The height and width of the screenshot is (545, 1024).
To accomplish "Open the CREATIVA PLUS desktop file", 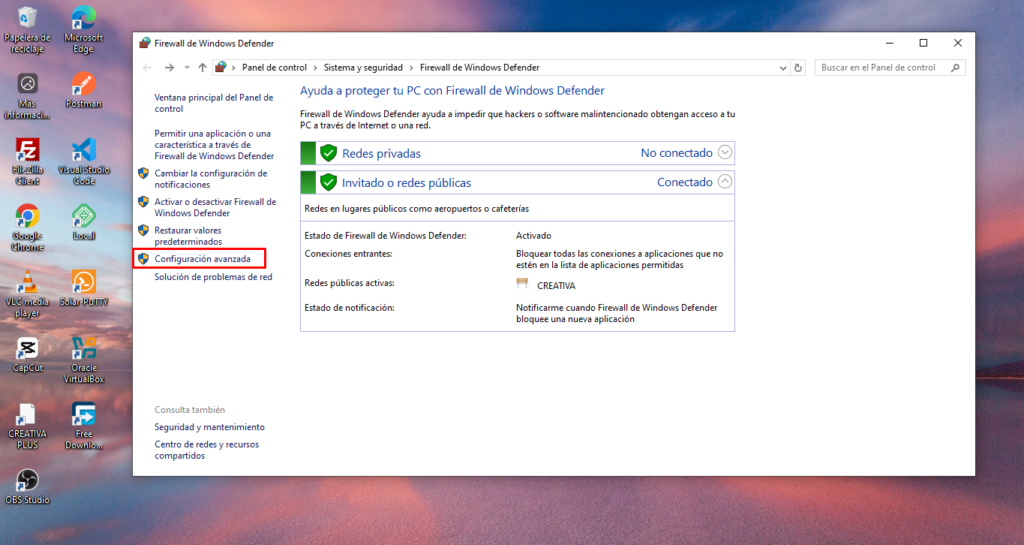I will pyautogui.click(x=27, y=426).
